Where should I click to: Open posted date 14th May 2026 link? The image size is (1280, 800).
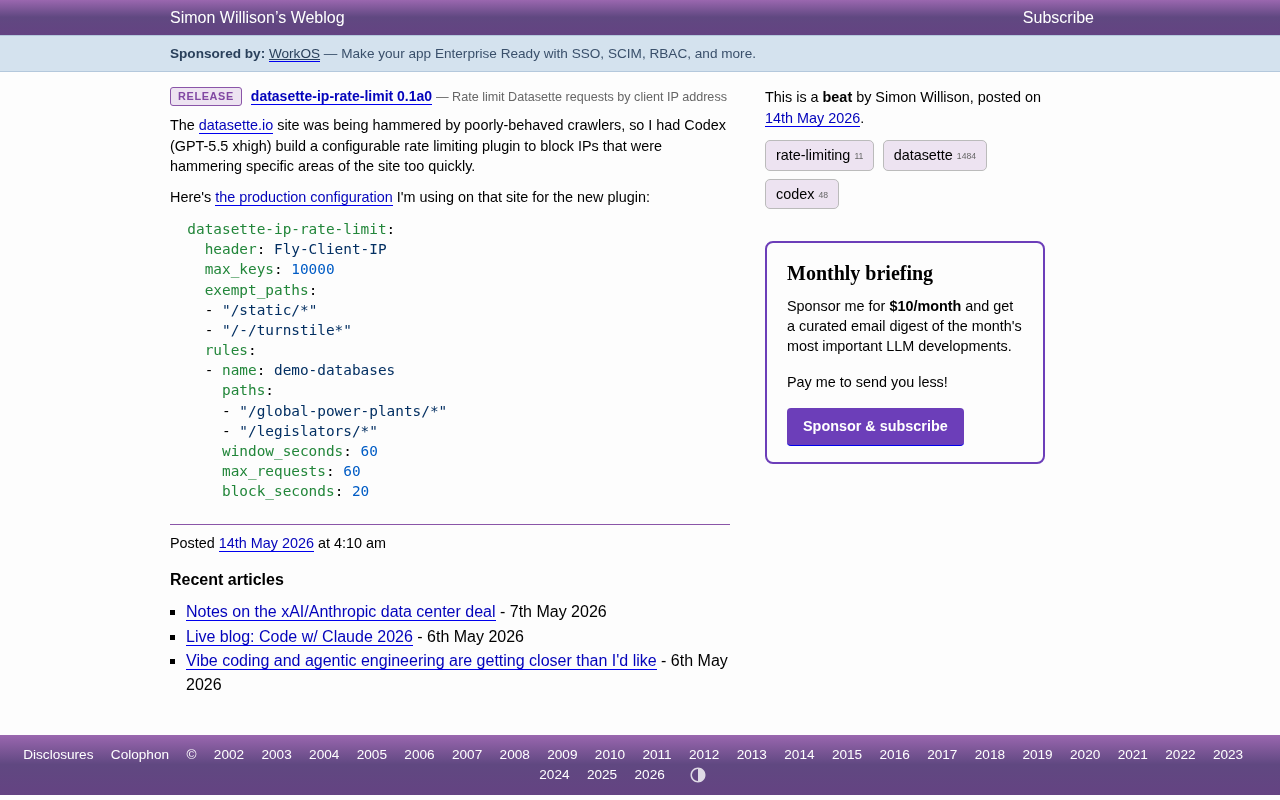pyautogui.click(x=266, y=543)
